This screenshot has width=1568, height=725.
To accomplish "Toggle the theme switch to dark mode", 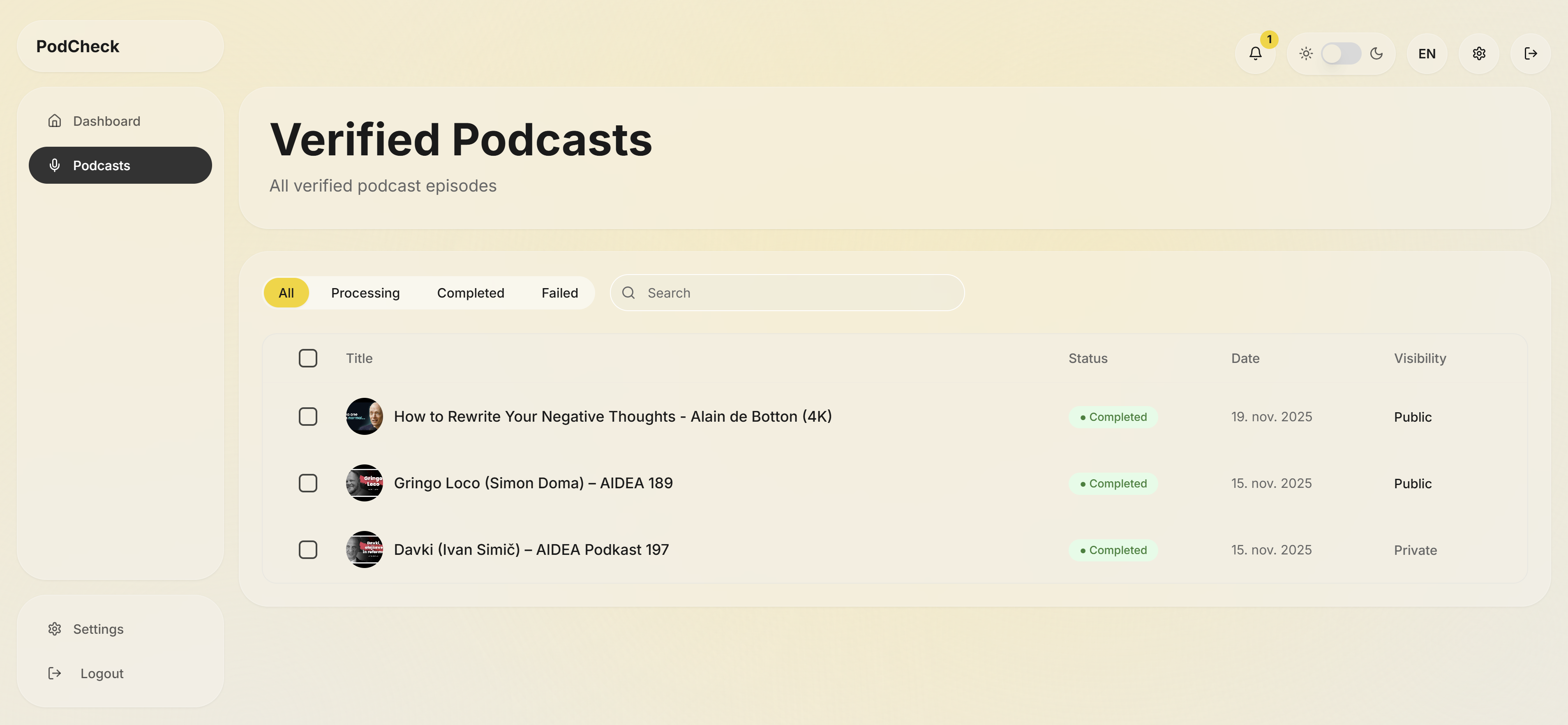I will (x=1342, y=53).
